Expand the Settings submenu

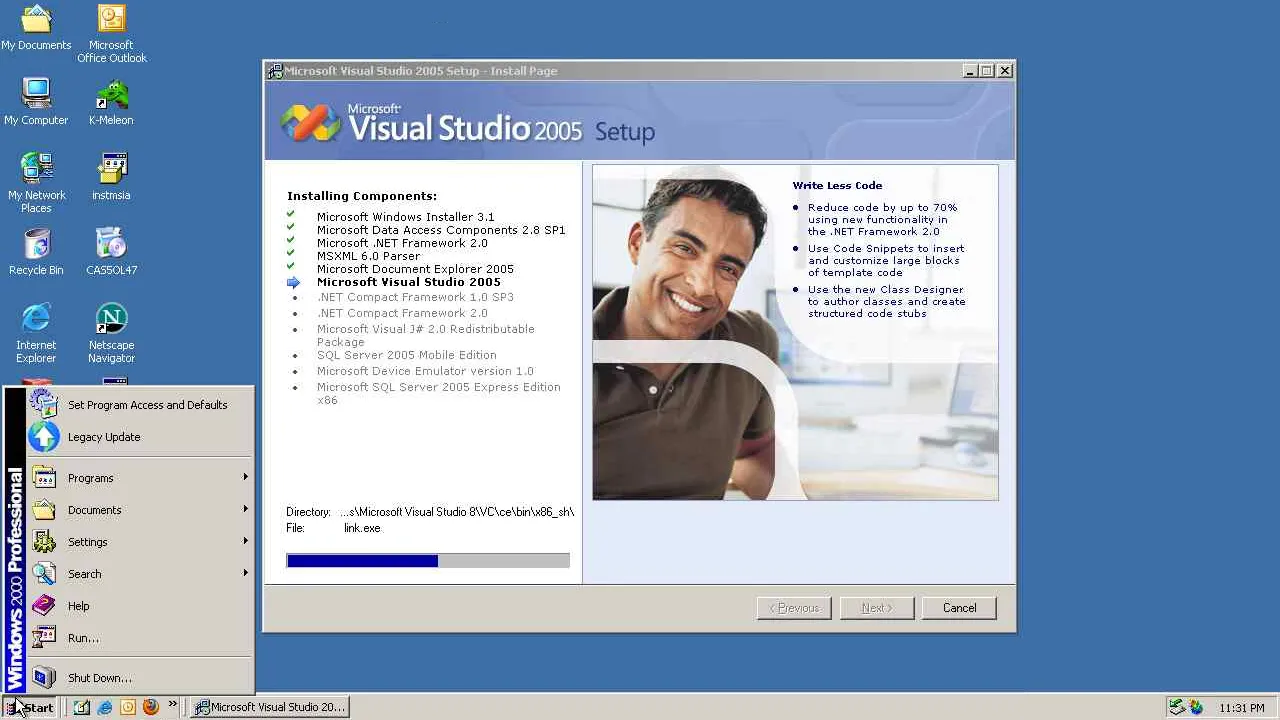[140, 542]
